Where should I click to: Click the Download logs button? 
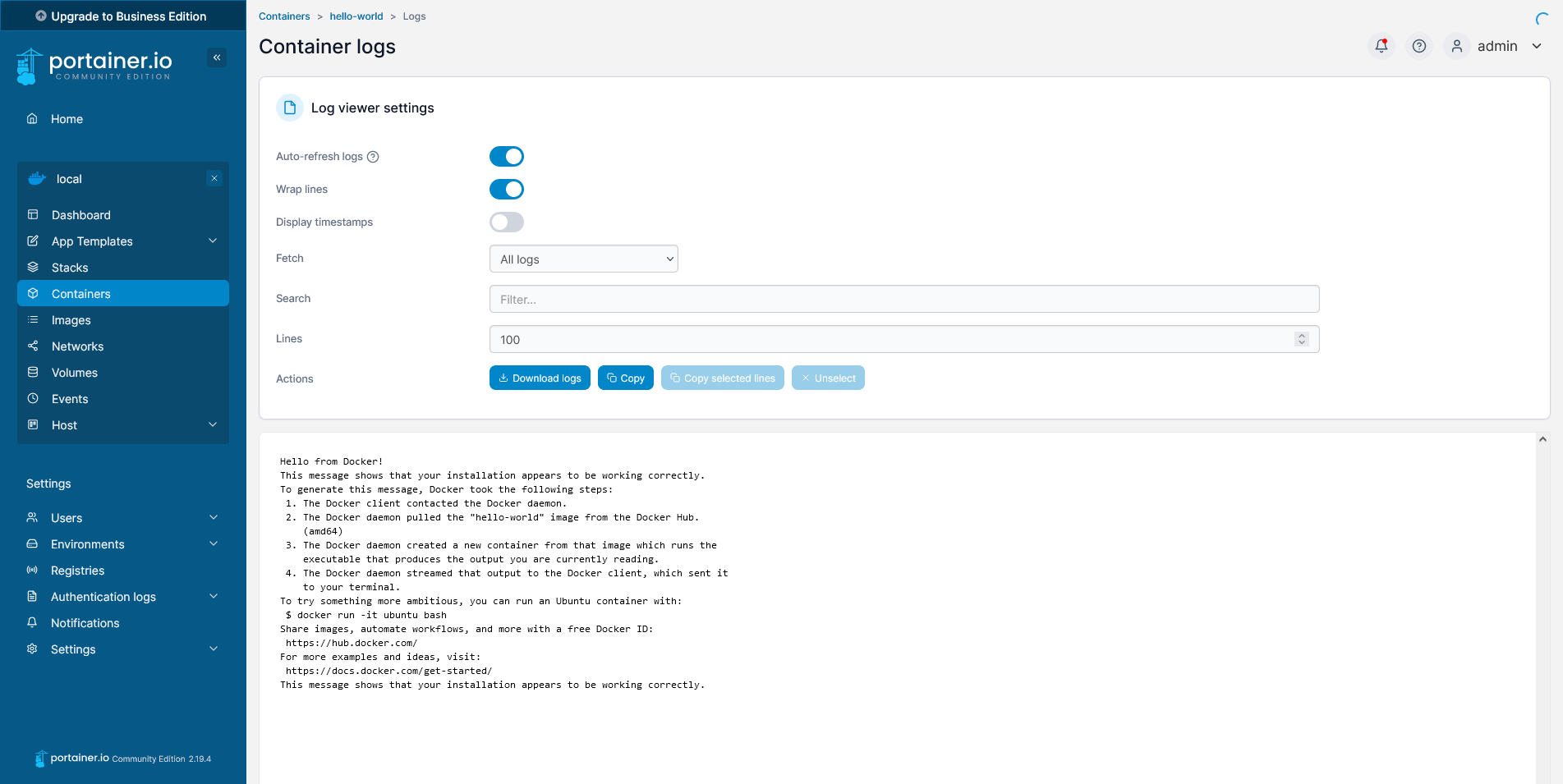(540, 378)
